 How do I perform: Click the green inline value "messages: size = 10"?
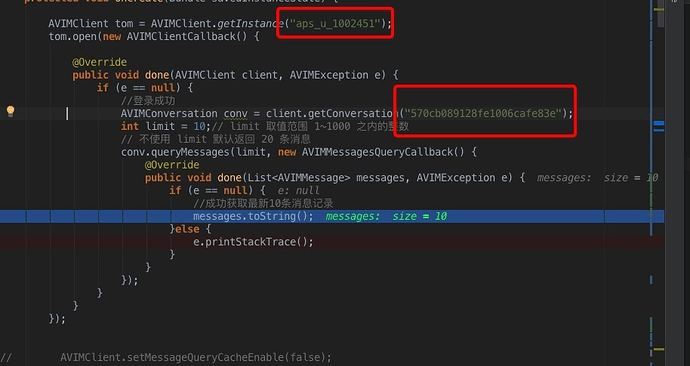point(386,216)
